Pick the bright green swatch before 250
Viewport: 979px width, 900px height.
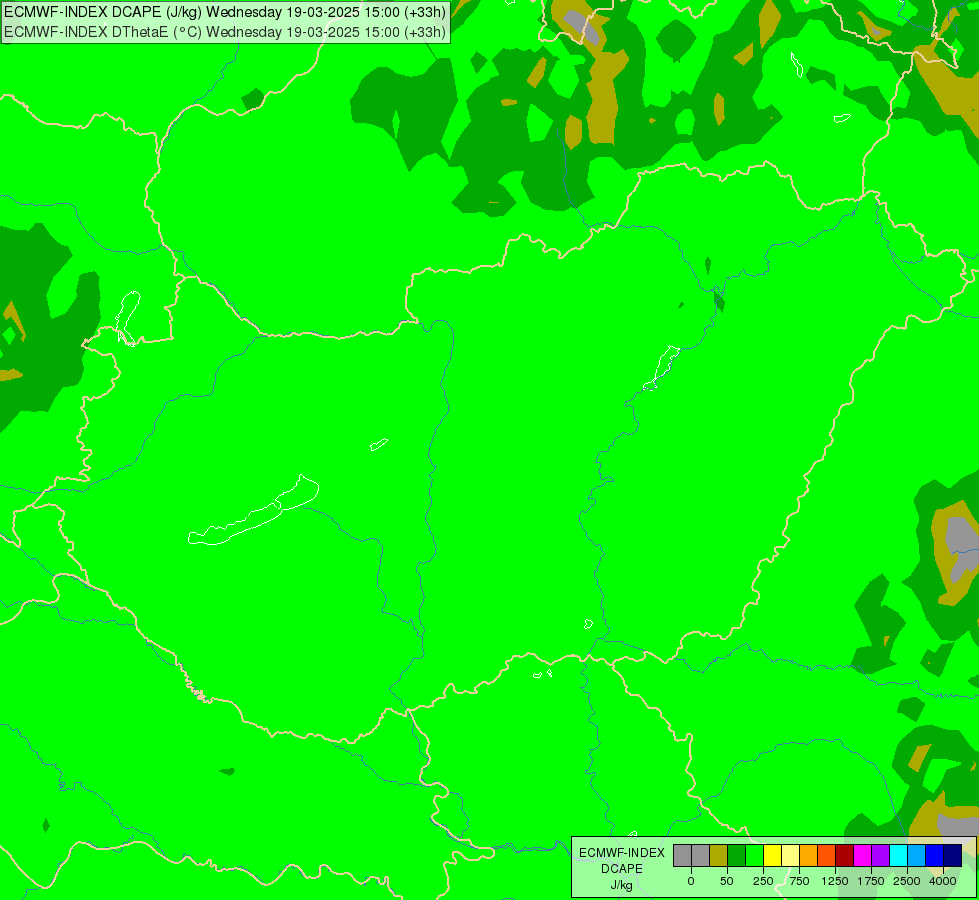[x=754, y=856]
